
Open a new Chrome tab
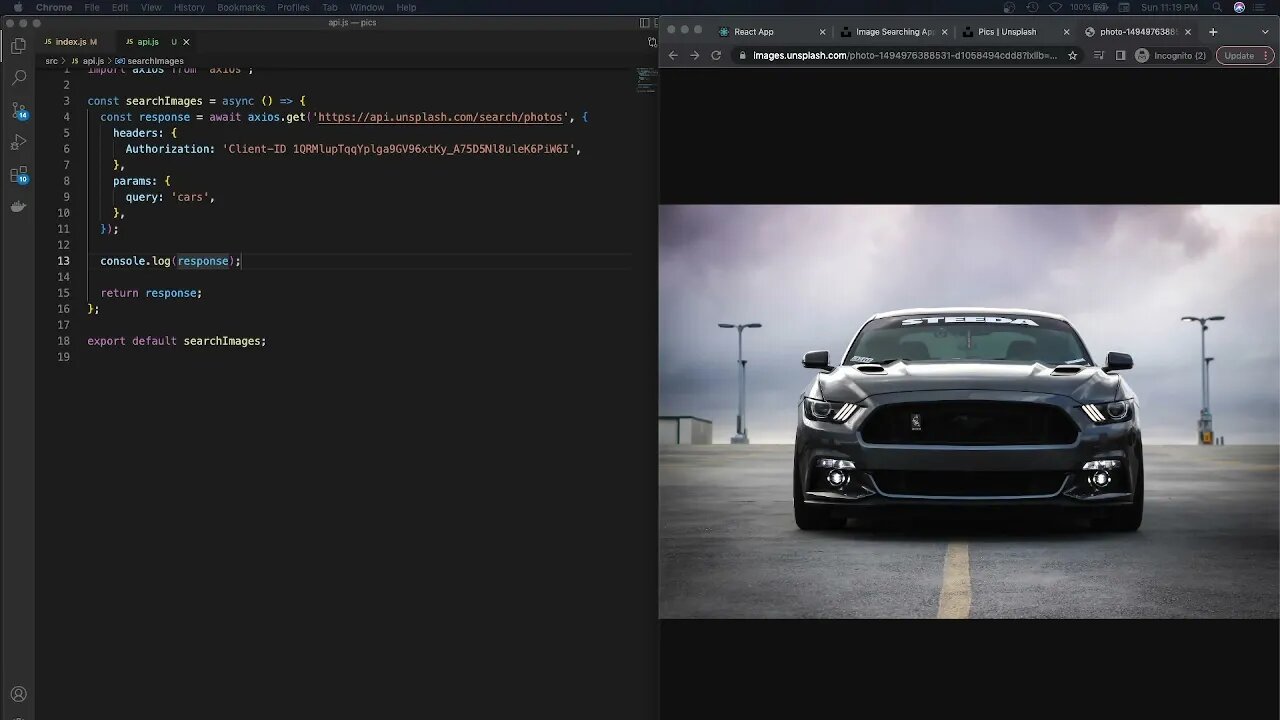pos(1213,32)
